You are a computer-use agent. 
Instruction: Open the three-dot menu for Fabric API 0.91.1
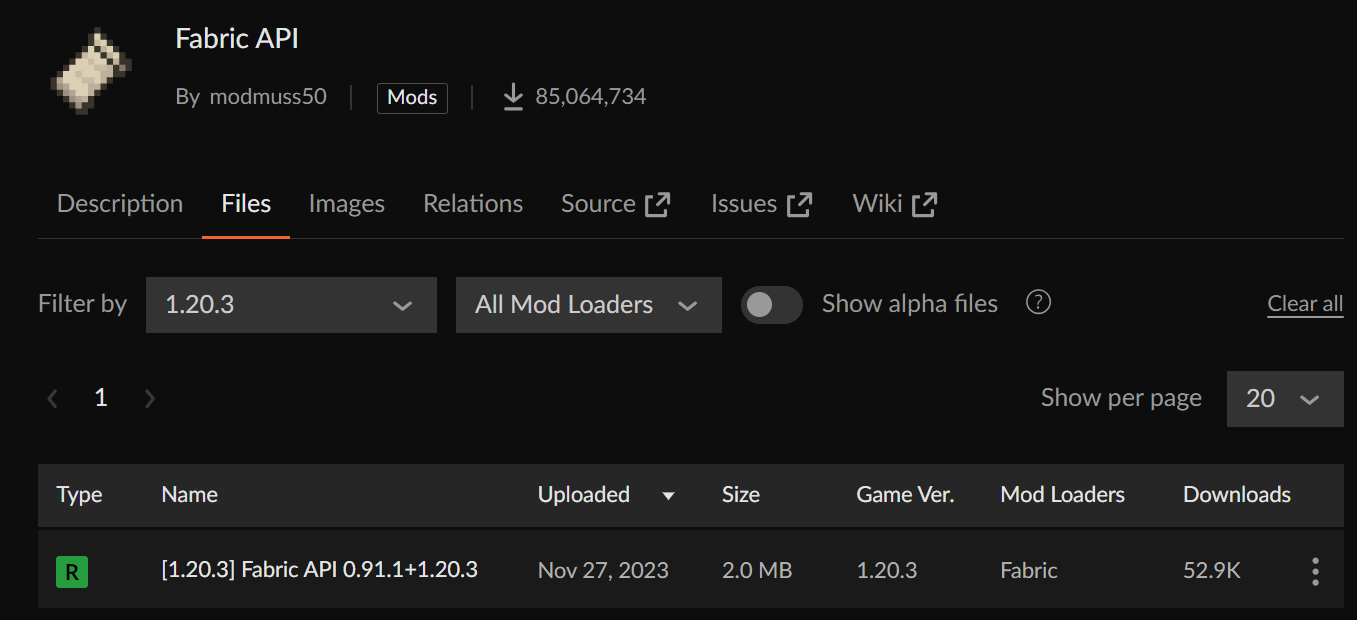click(1314, 571)
